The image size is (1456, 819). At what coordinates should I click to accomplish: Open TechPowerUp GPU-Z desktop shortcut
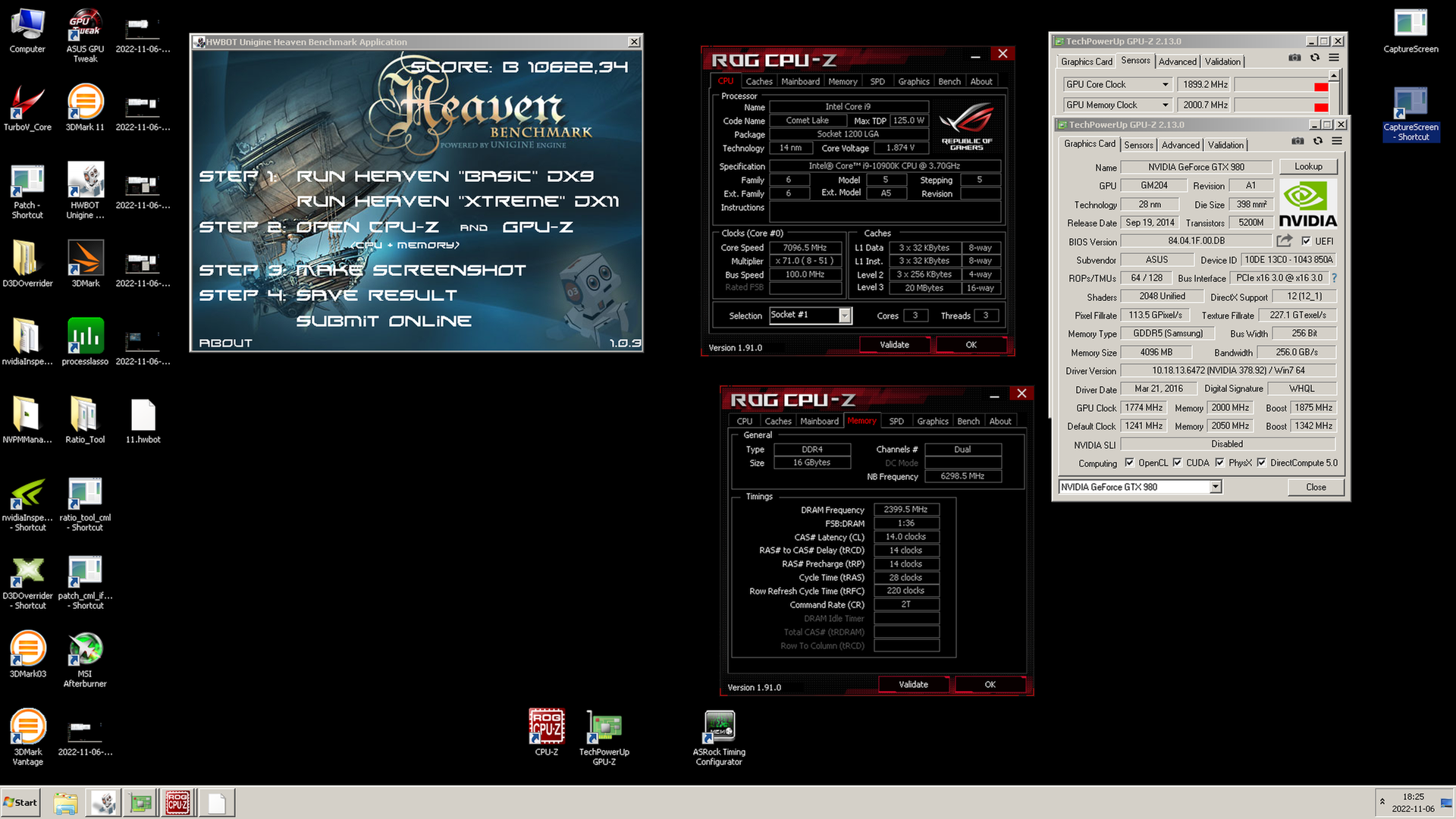click(x=604, y=738)
